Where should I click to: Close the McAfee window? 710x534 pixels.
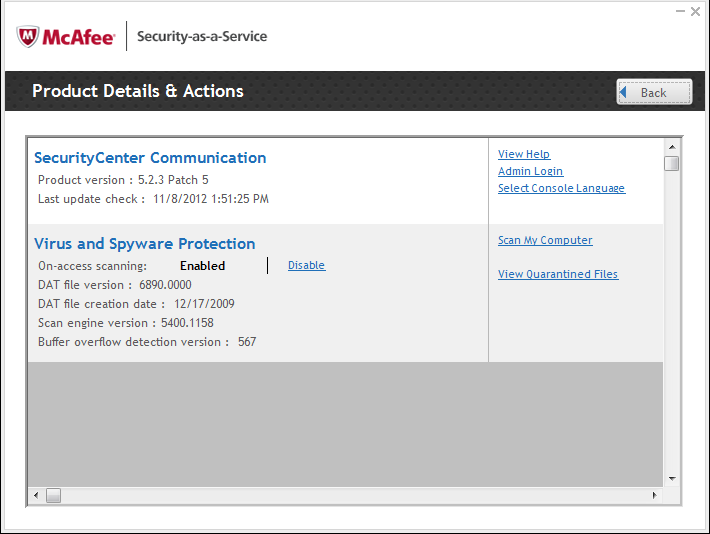pyautogui.click(x=695, y=11)
